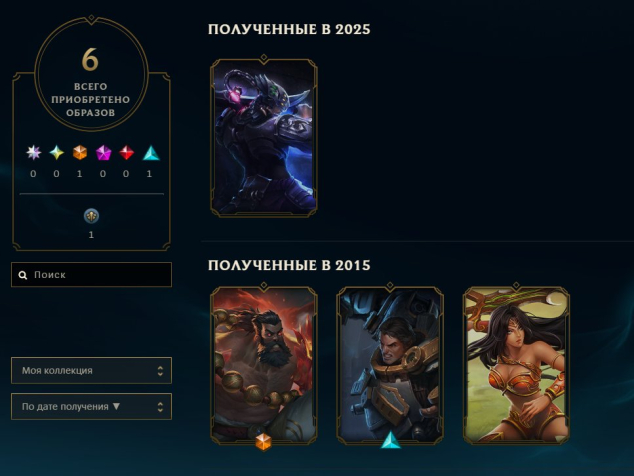The image size is (634, 476).
Task: Click the orange Mythic rarity gem icon
Action: pos(80,152)
